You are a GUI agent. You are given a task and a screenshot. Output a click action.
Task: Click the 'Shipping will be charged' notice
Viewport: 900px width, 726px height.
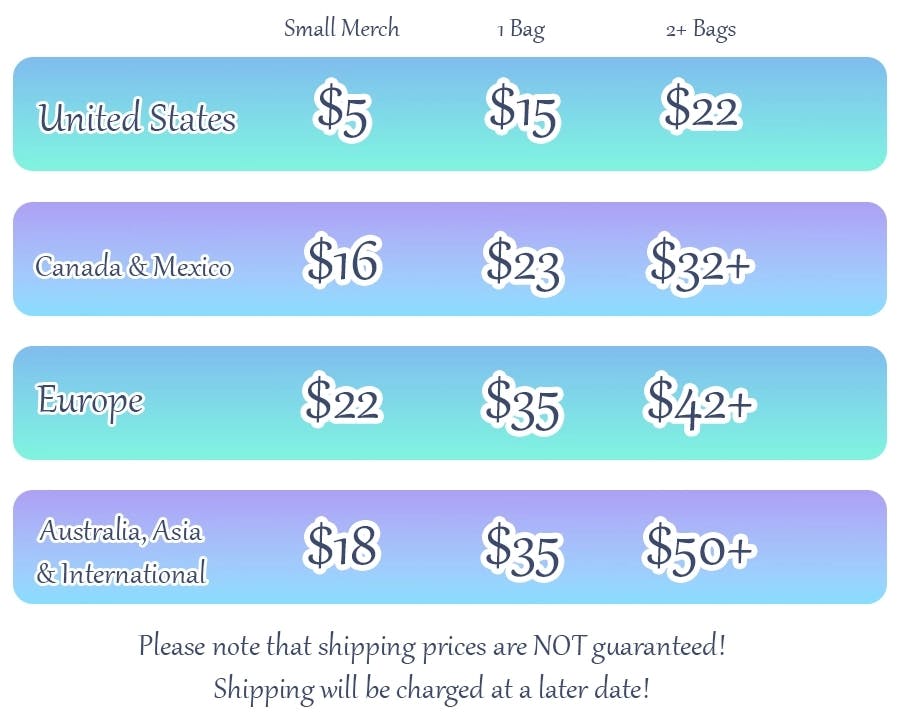click(x=432, y=689)
